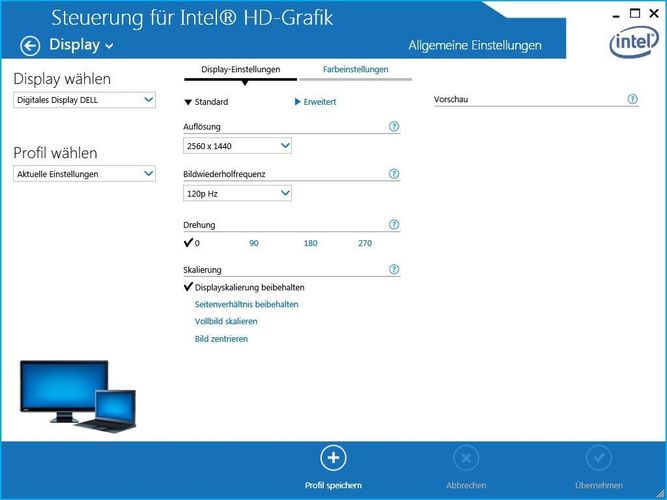The image size is (667, 500).
Task: Select Bild zentrieren scaling
Action: (221, 339)
